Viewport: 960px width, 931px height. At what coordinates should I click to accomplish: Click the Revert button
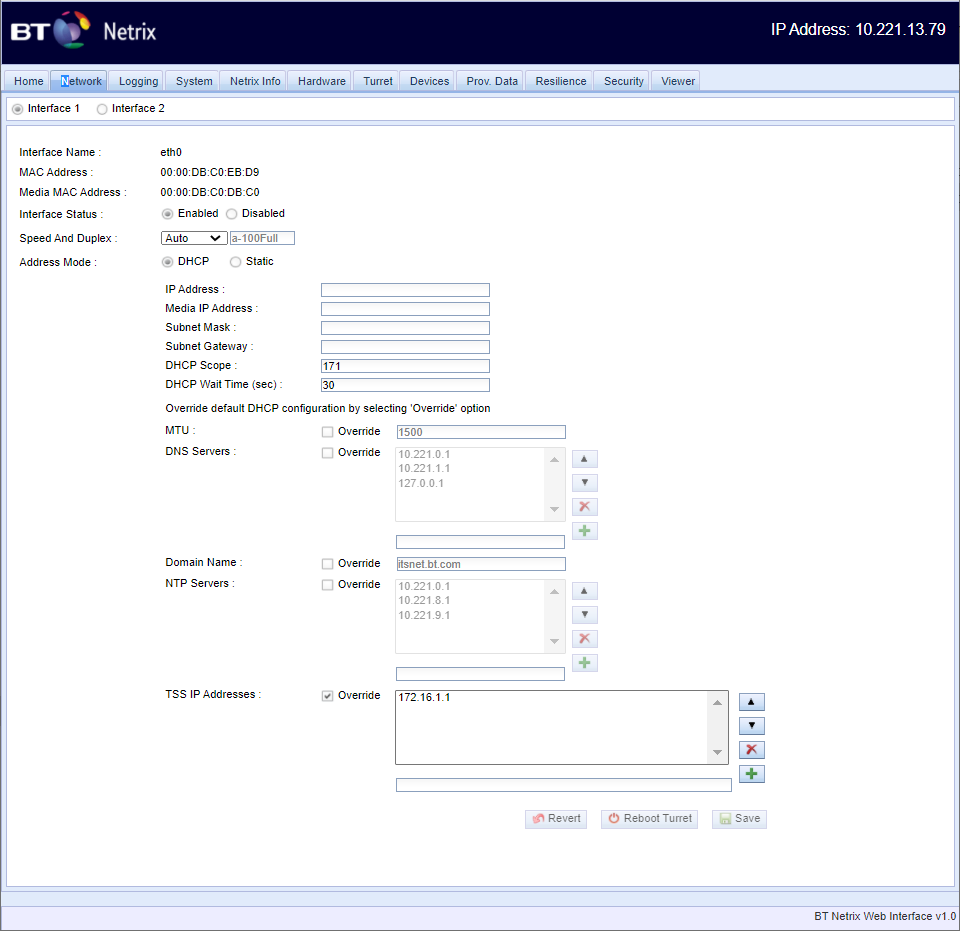click(x=556, y=819)
